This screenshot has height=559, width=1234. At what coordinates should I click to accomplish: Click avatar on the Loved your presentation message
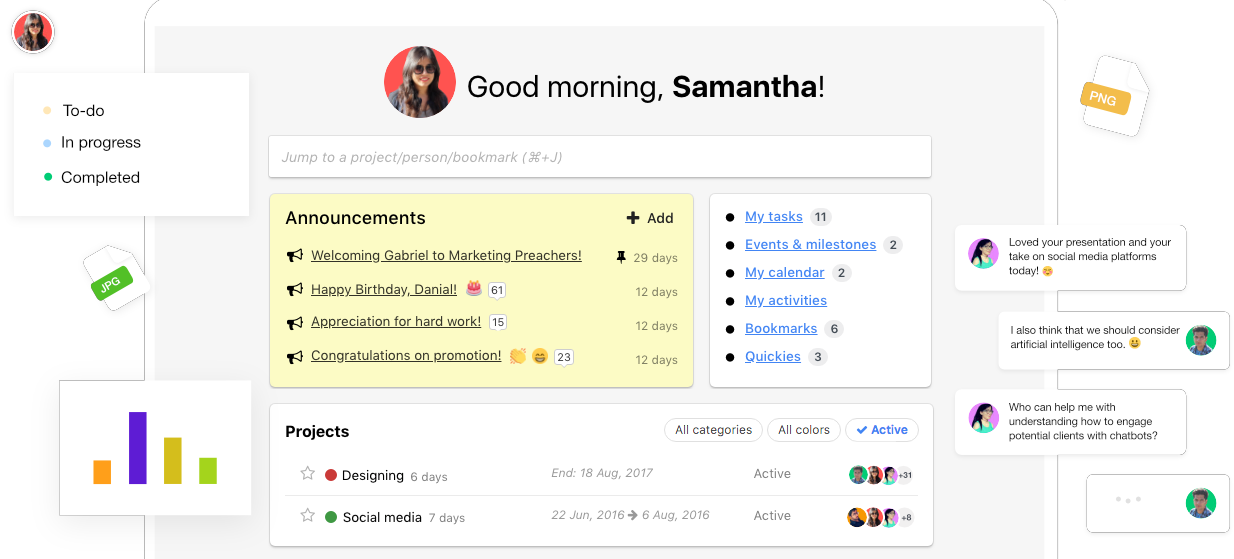pos(983,253)
